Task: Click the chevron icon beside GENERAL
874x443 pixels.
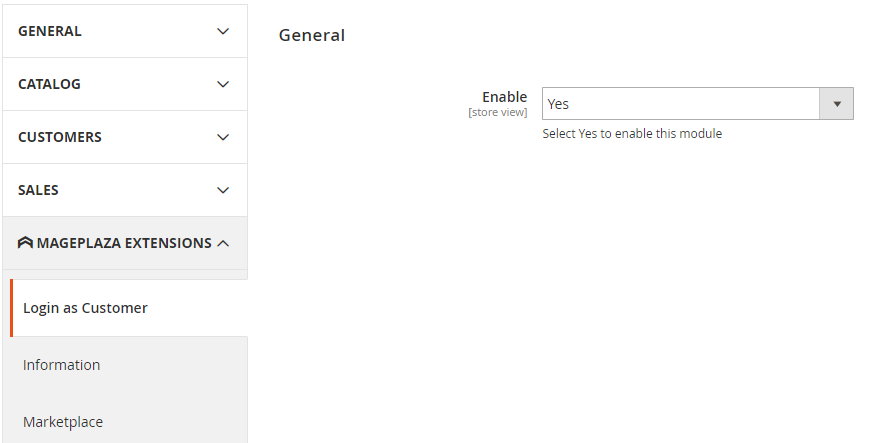Action: pos(223,31)
